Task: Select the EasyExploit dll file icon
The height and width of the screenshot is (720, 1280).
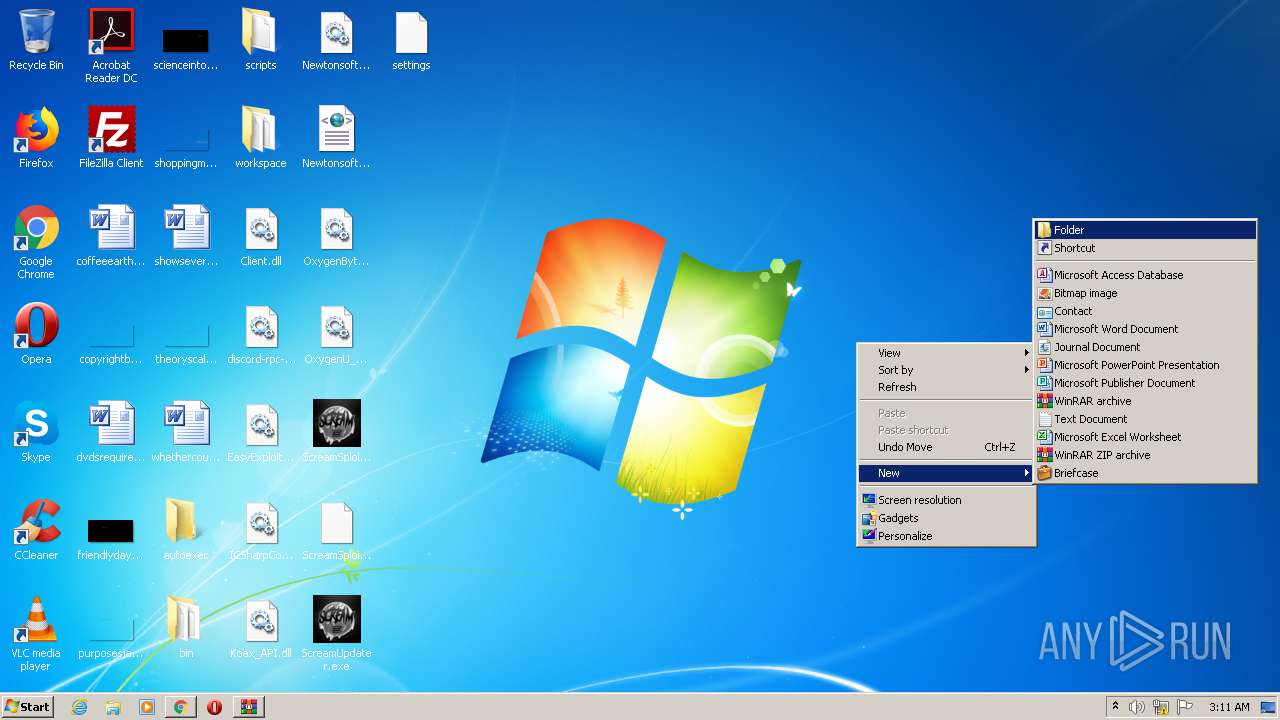Action: click(x=261, y=432)
